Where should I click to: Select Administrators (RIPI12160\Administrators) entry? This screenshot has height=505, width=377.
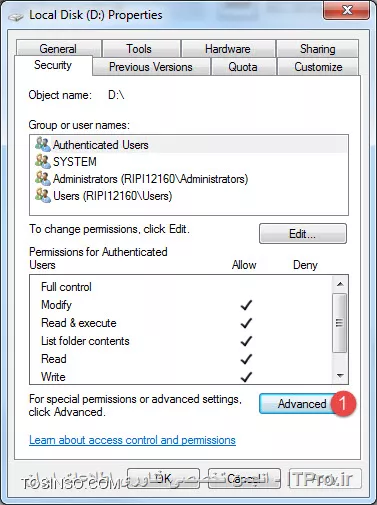coord(189,179)
